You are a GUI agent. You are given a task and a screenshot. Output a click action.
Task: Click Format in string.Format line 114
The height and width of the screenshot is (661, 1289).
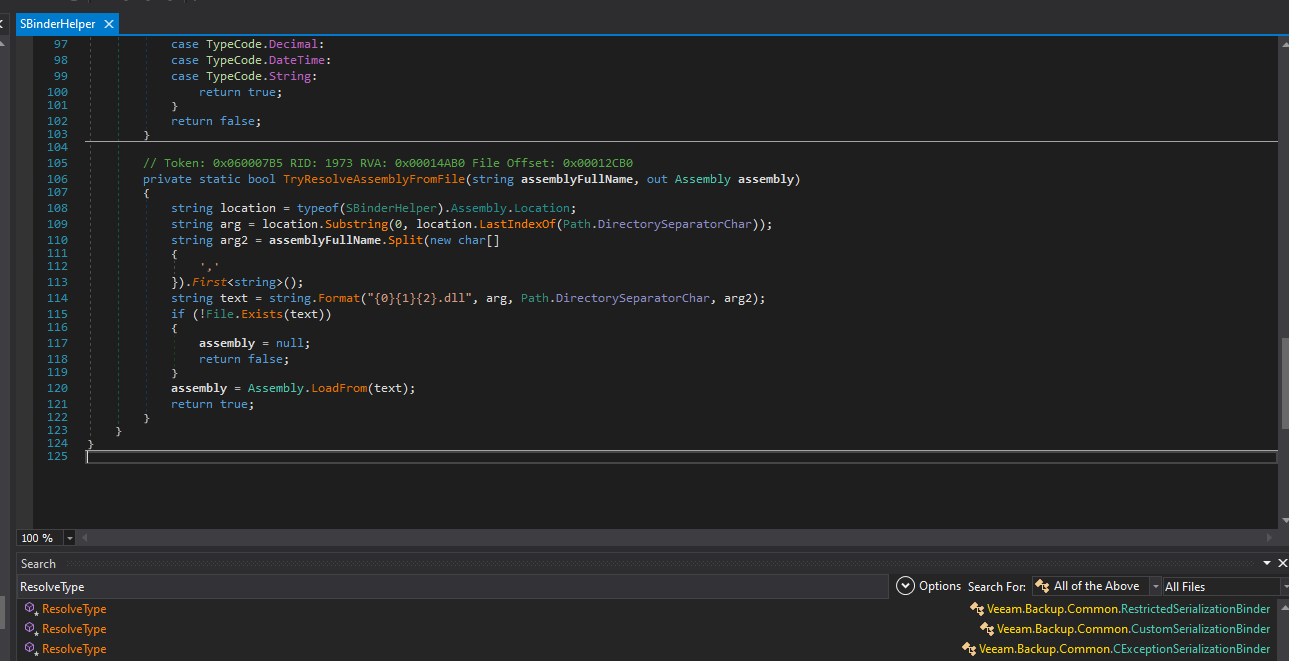pos(340,298)
